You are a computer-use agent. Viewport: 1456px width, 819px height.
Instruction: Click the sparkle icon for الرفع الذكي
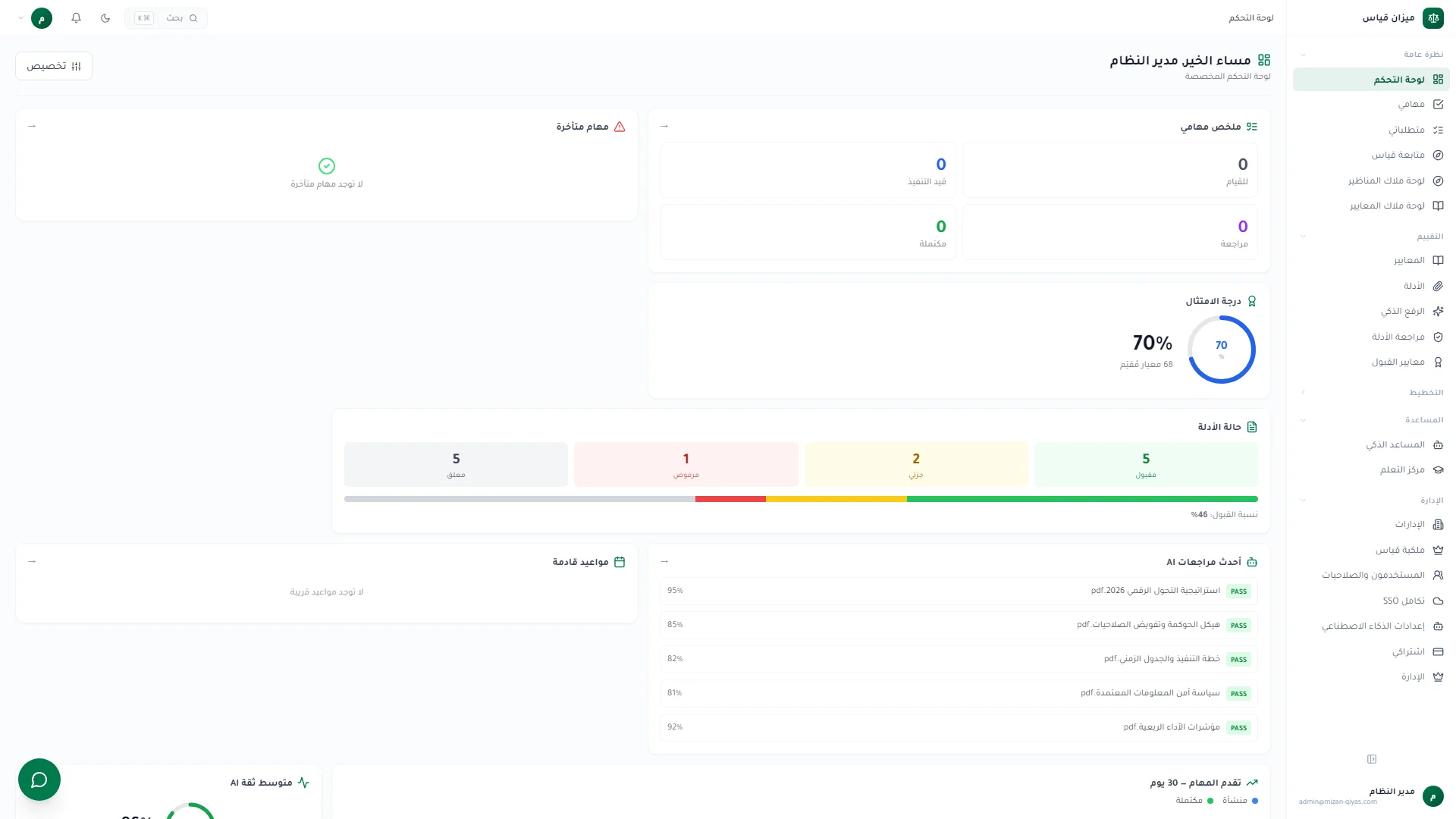click(1438, 311)
